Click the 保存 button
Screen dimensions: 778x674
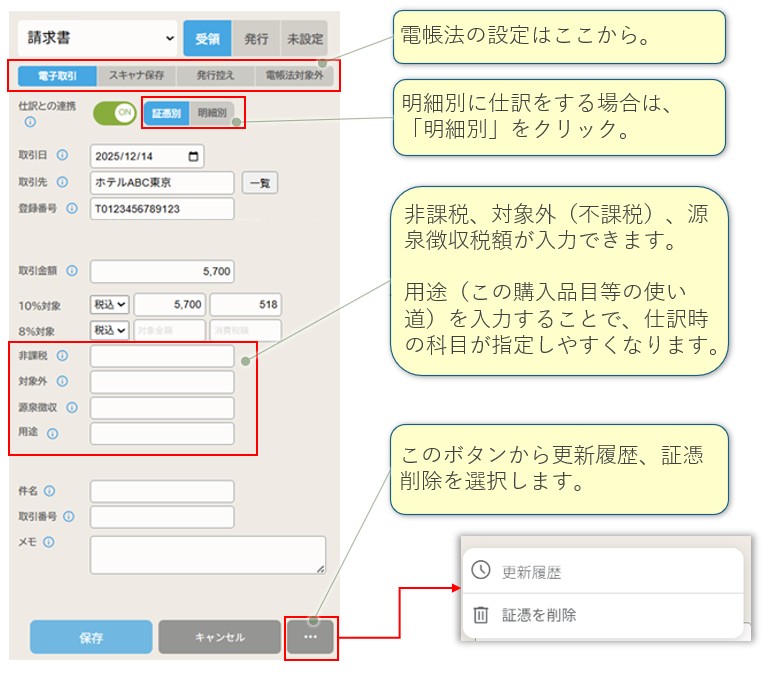91,637
